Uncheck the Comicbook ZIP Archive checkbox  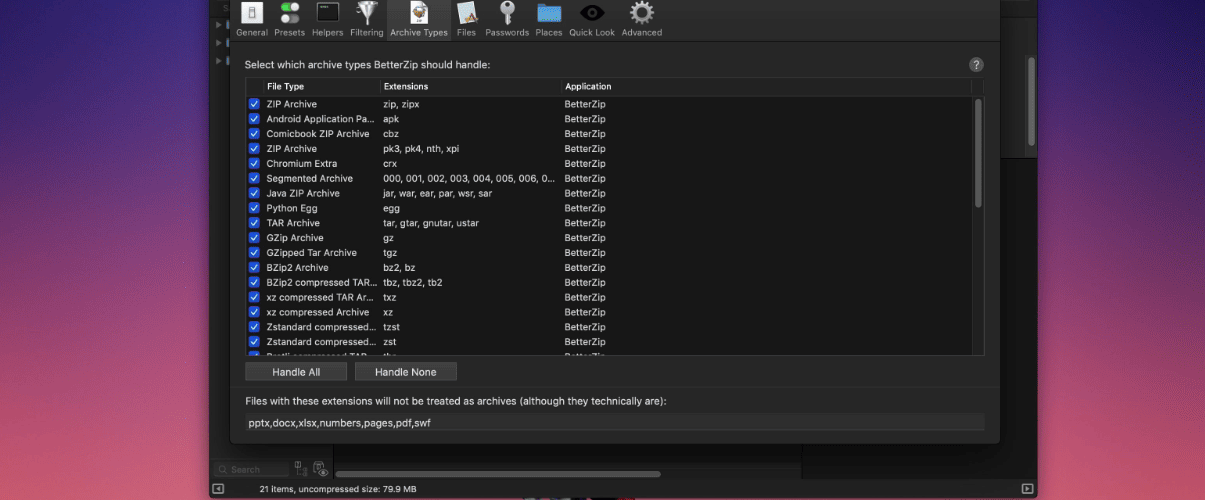[254, 134]
